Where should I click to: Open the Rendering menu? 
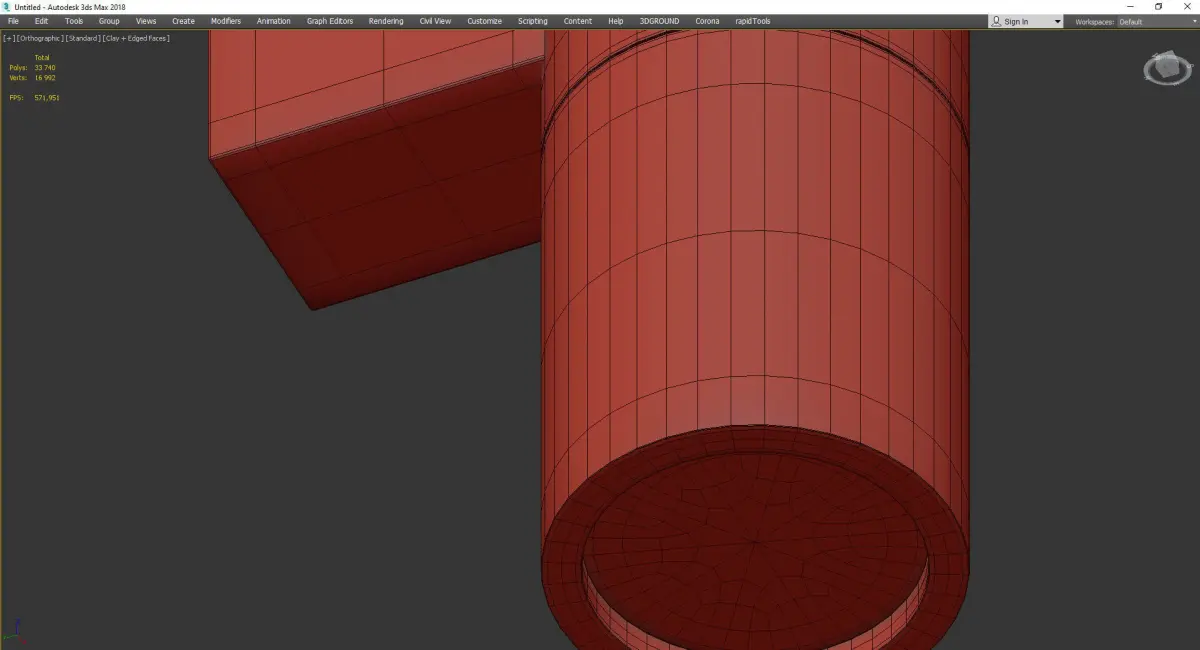click(386, 21)
